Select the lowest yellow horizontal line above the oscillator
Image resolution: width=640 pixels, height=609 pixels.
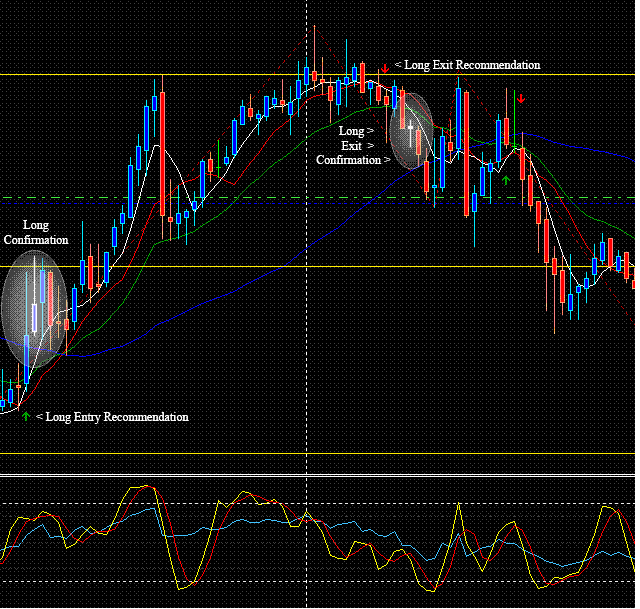318,453
